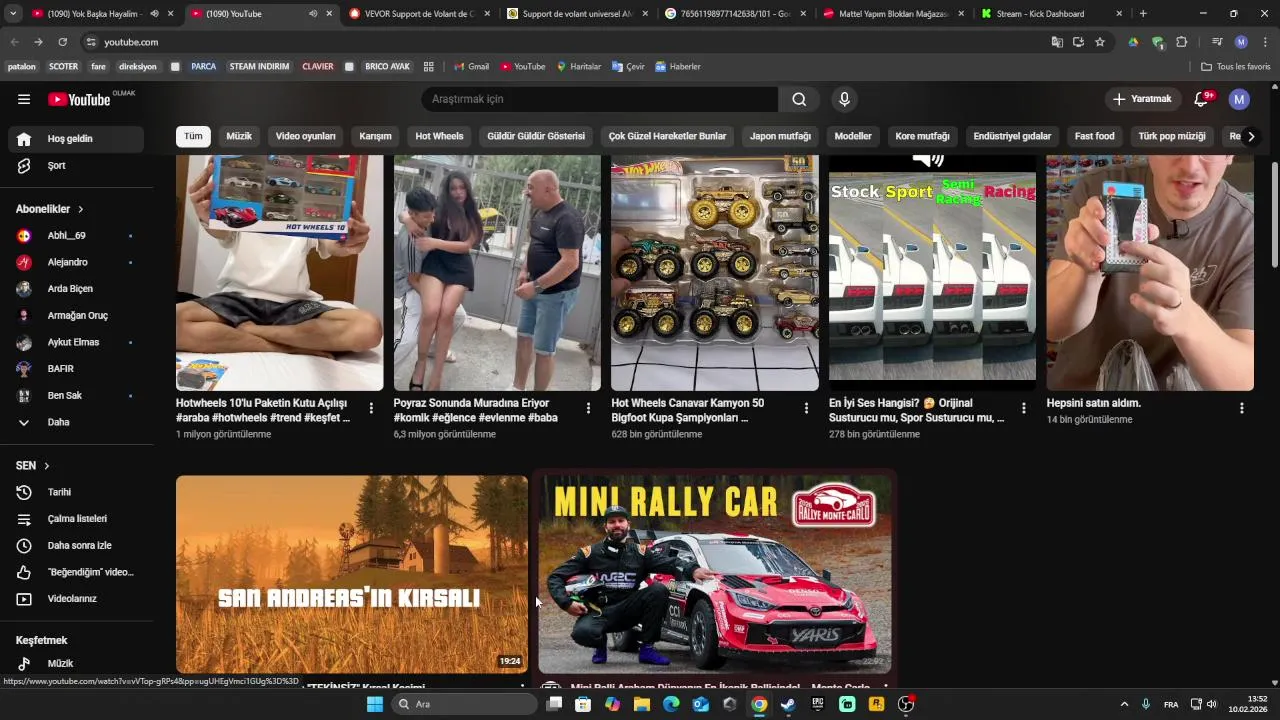Expand the Abonelikler section chevron

pos(81,209)
